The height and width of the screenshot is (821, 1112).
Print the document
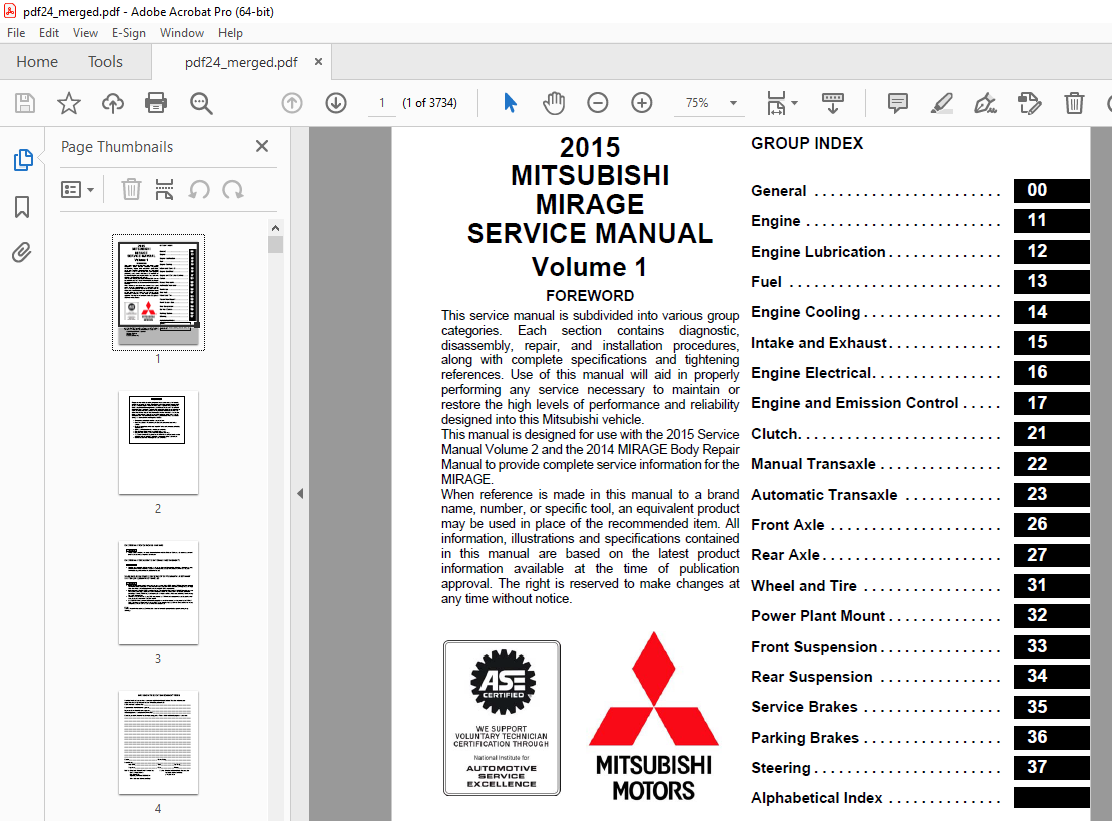(x=156, y=104)
